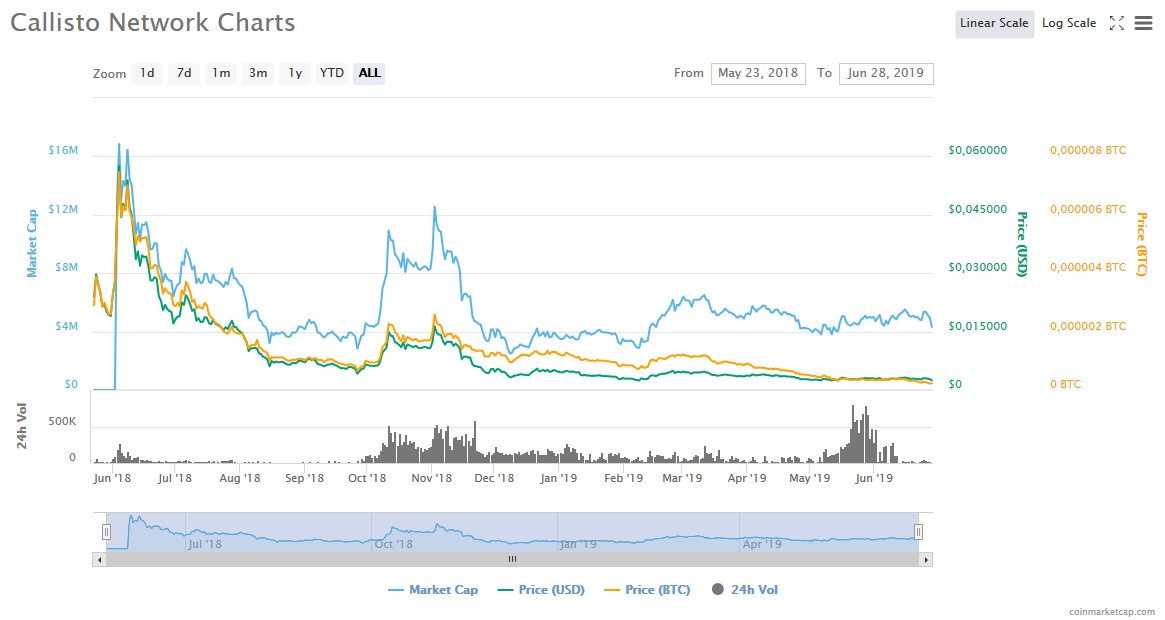Click the 24h Vol axis title

point(22,426)
